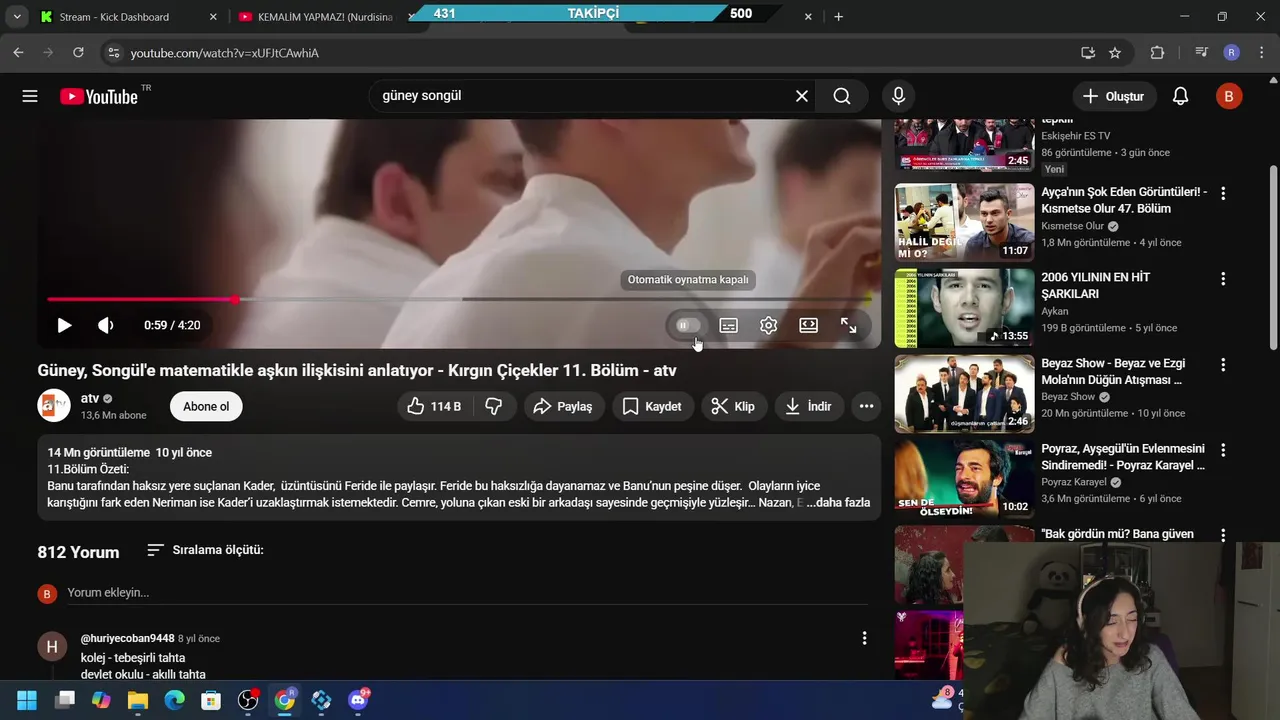The width and height of the screenshot is (1280, 720).
Task: Close the Stream - Kick Dashboard tab
Action: click(213, 17)
